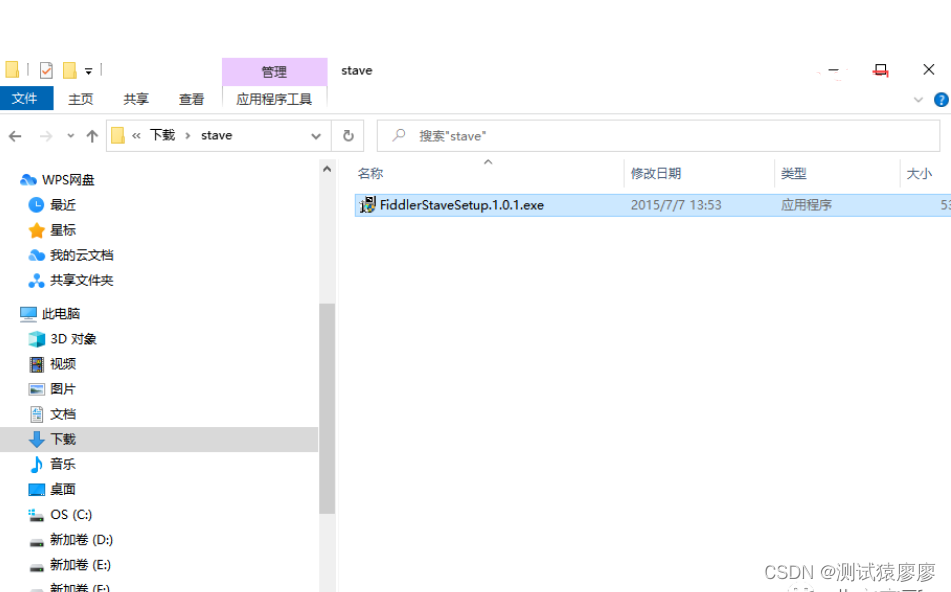951x592 pixels.
Task: Expand the ribbon with the chevron
Action: tap(918, 99)
